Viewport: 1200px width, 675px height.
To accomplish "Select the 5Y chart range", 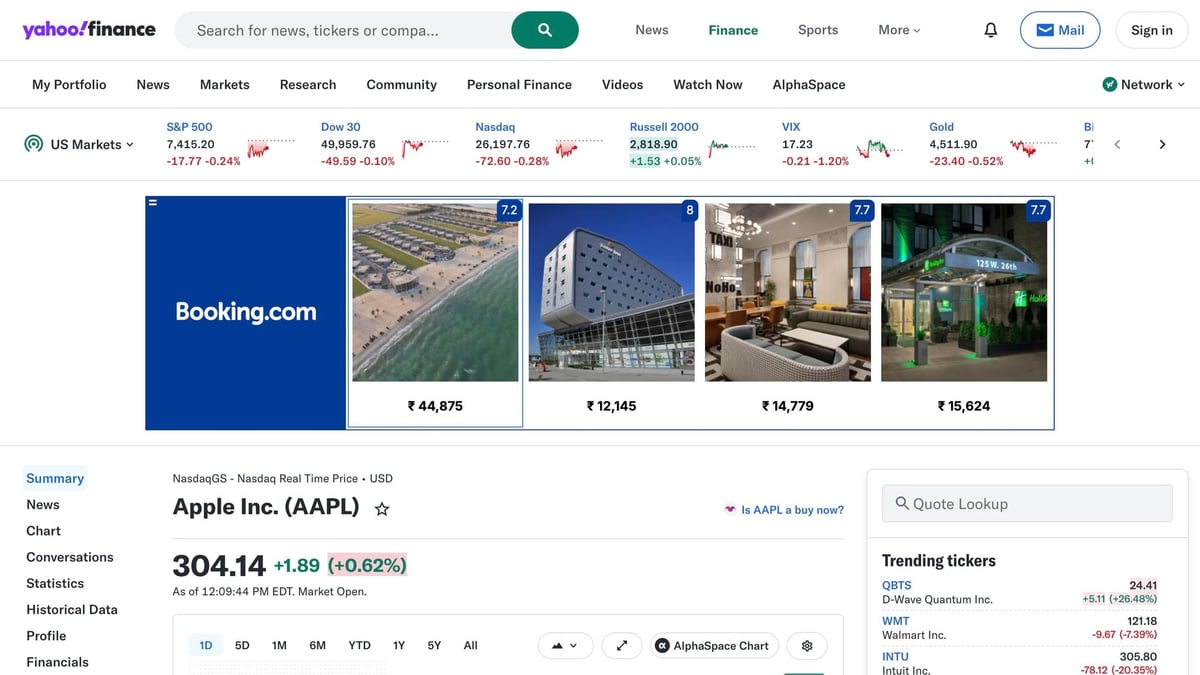I will [434, 646].
